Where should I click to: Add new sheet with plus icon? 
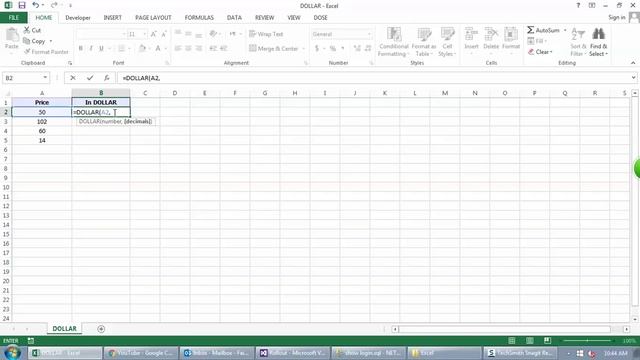[x=101, y=329]
